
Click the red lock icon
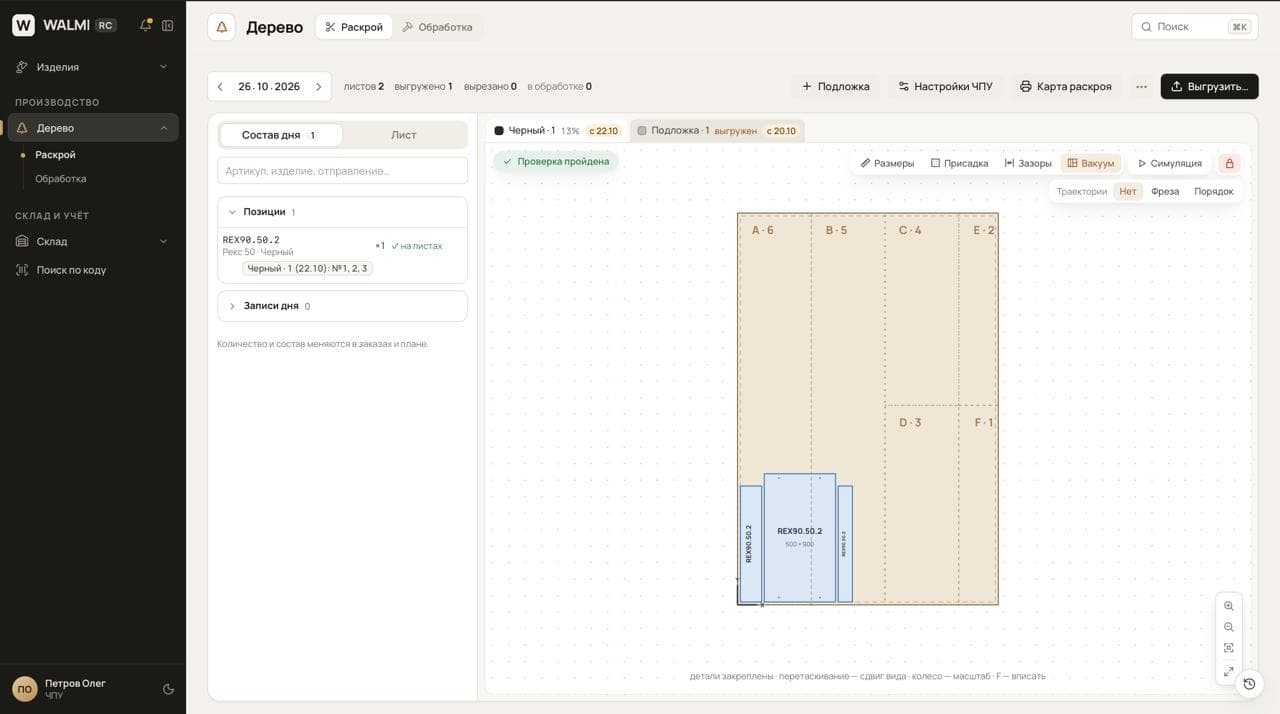point(1230,163)
